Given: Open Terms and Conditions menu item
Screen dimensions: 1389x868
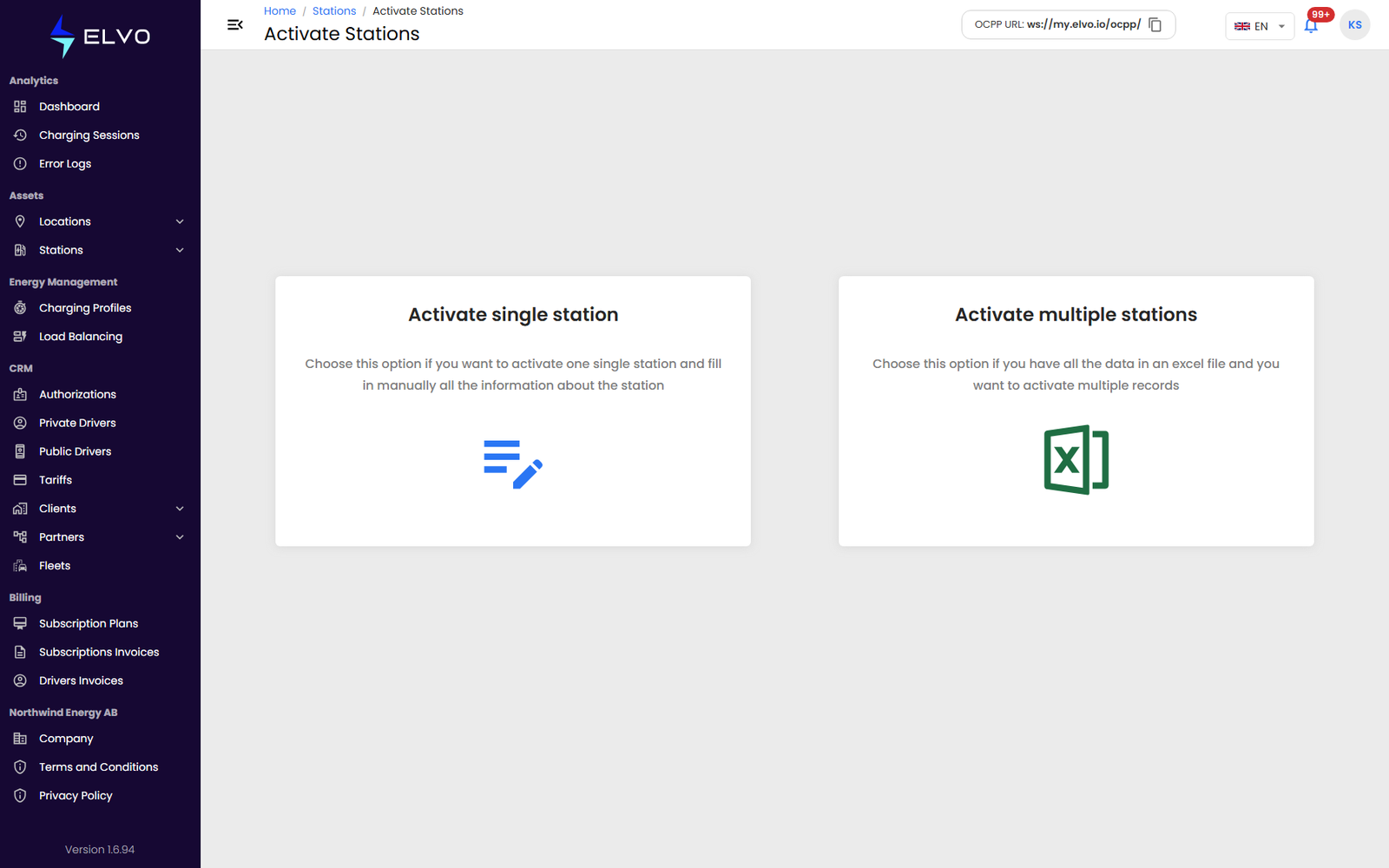Looking at the screenshot, I should pos(100,767).
